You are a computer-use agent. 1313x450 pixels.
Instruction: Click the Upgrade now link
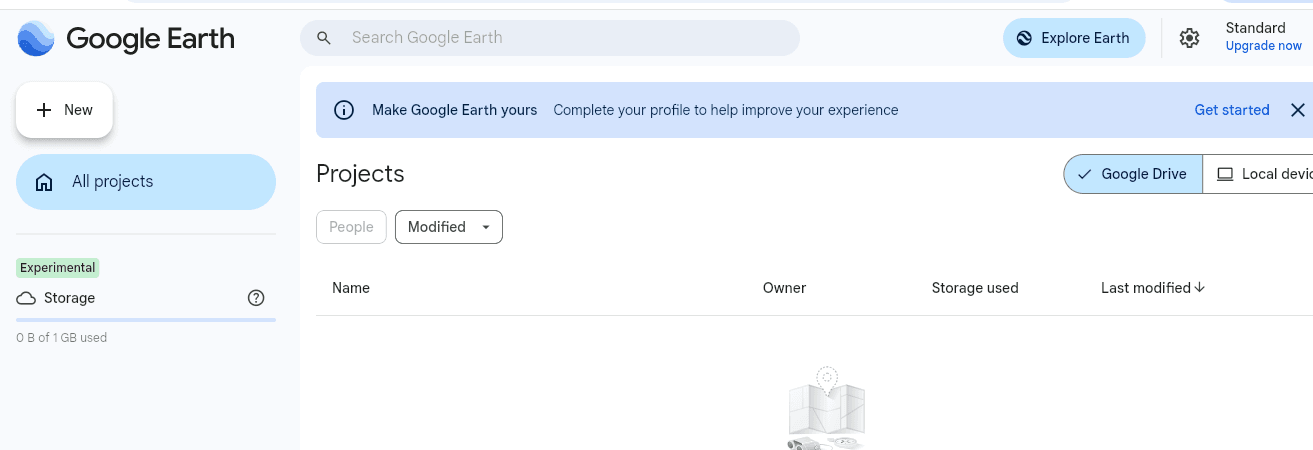coord(1264,46)
